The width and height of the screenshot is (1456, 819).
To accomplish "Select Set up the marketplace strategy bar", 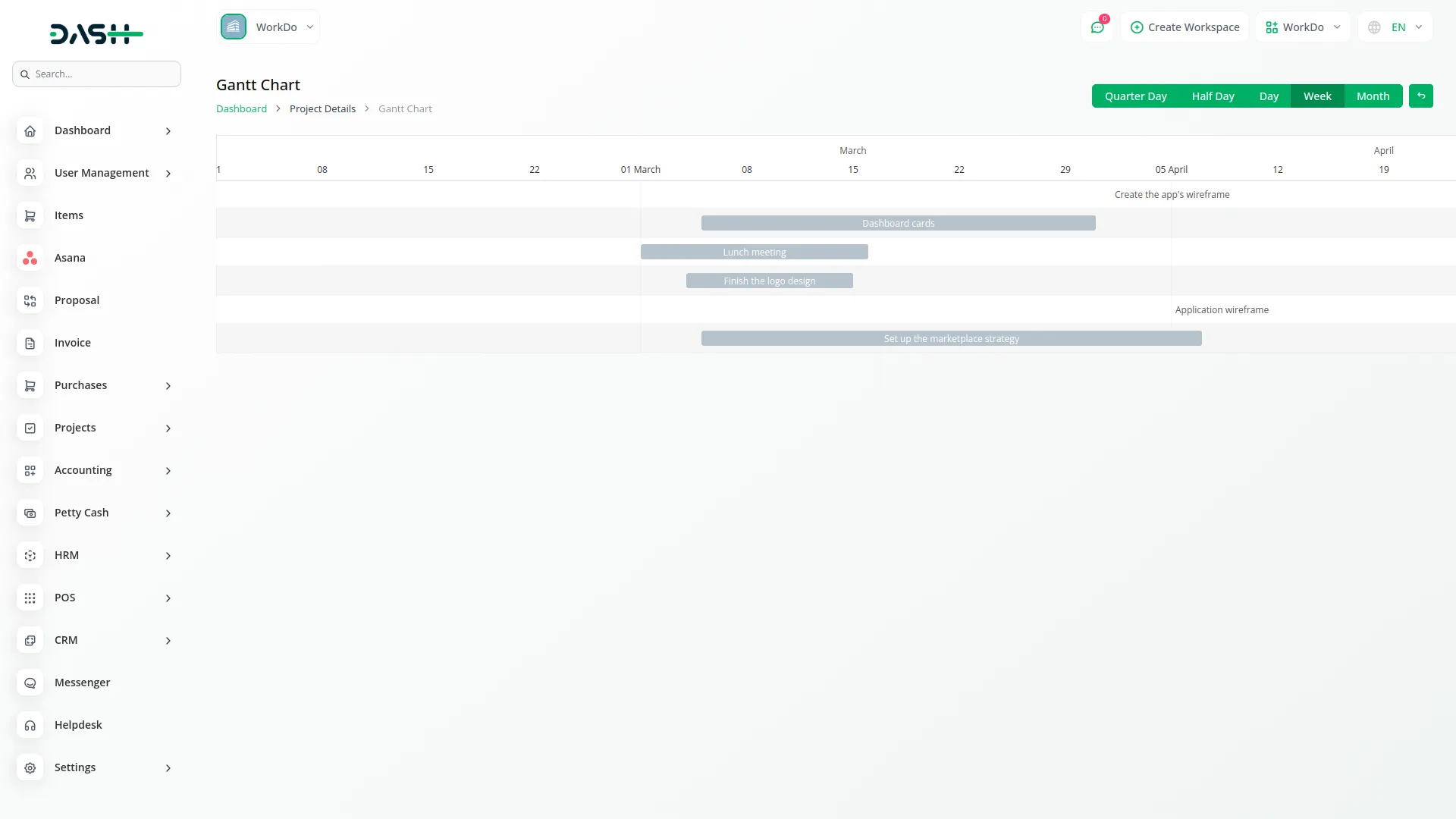I will 951,338.
